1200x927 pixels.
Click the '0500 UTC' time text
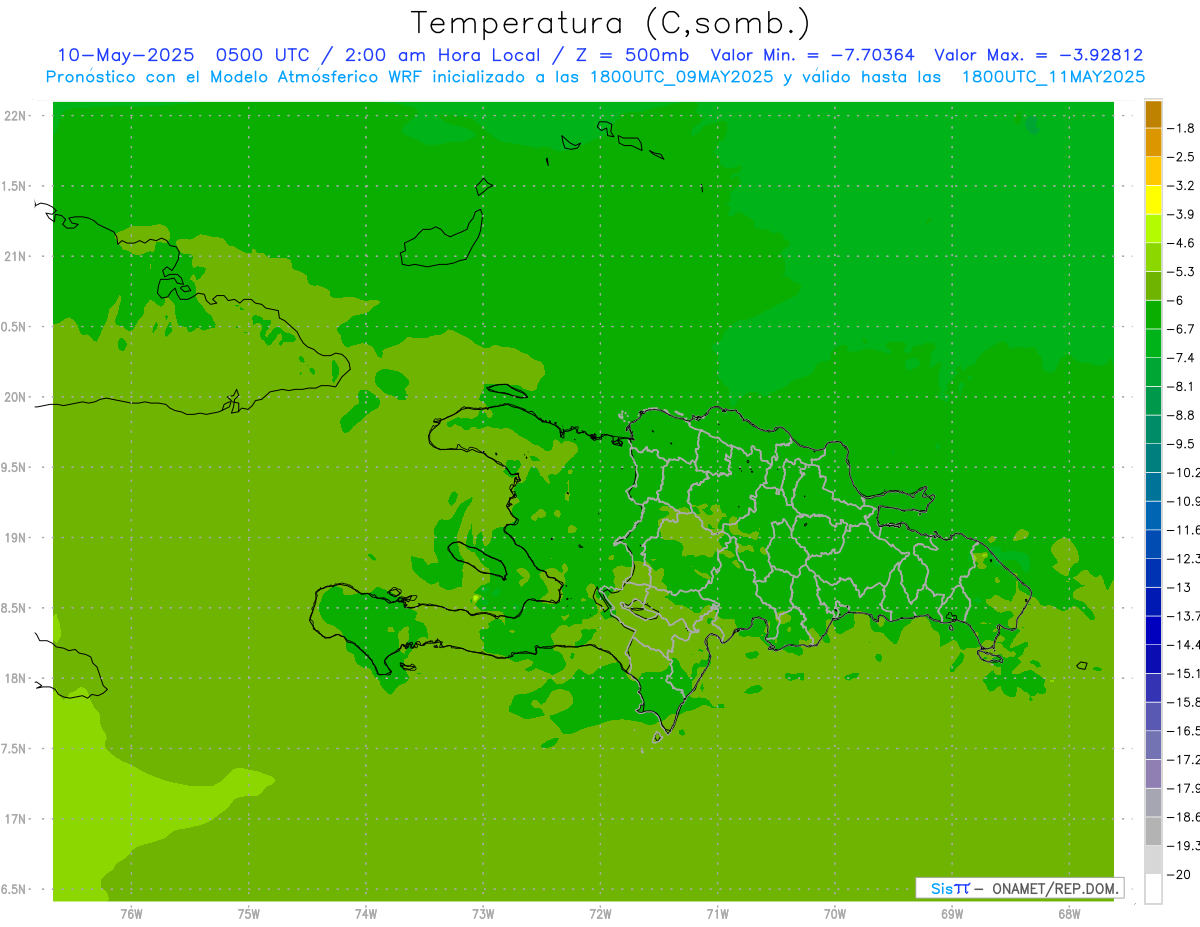[x=263, y=55]
